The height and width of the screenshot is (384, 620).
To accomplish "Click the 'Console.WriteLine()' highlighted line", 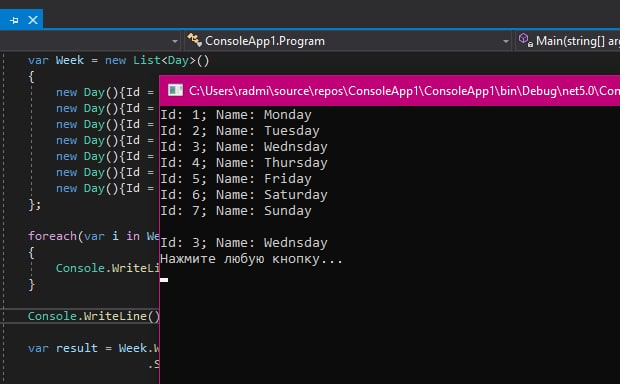I will pos(93,316).
